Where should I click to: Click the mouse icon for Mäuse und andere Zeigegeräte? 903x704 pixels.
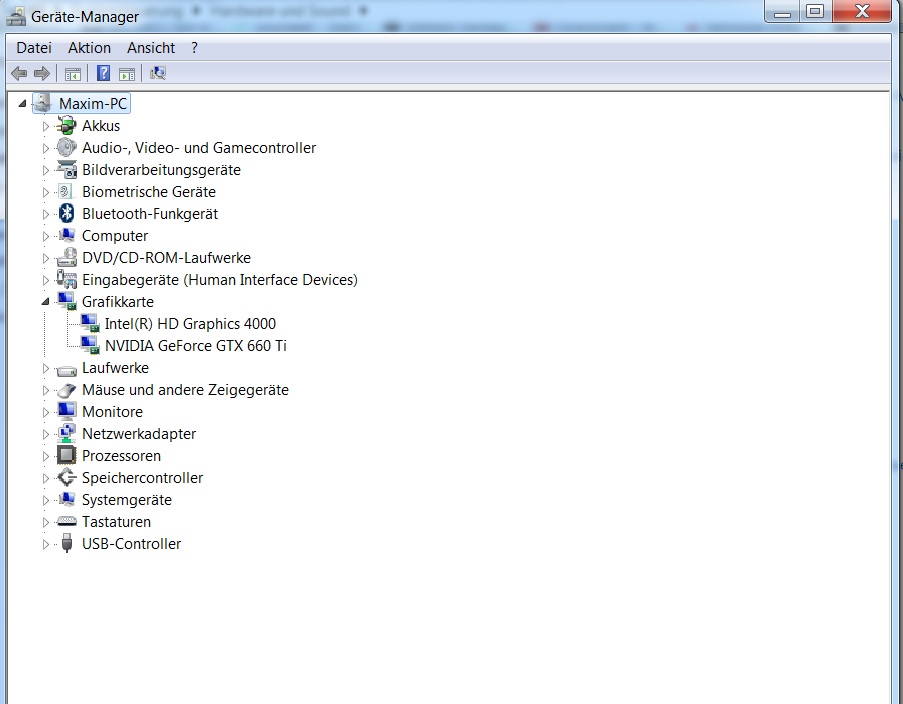click(67, 390)
